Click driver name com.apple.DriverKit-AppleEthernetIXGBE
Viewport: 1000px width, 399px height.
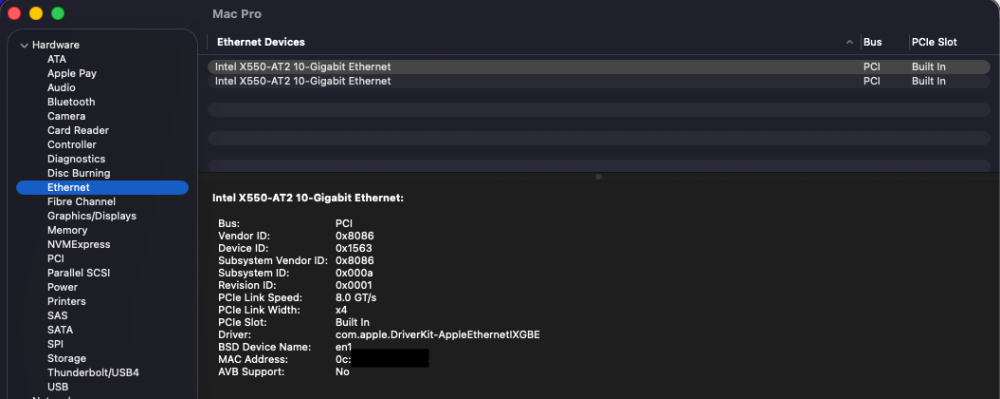point(438,335)
